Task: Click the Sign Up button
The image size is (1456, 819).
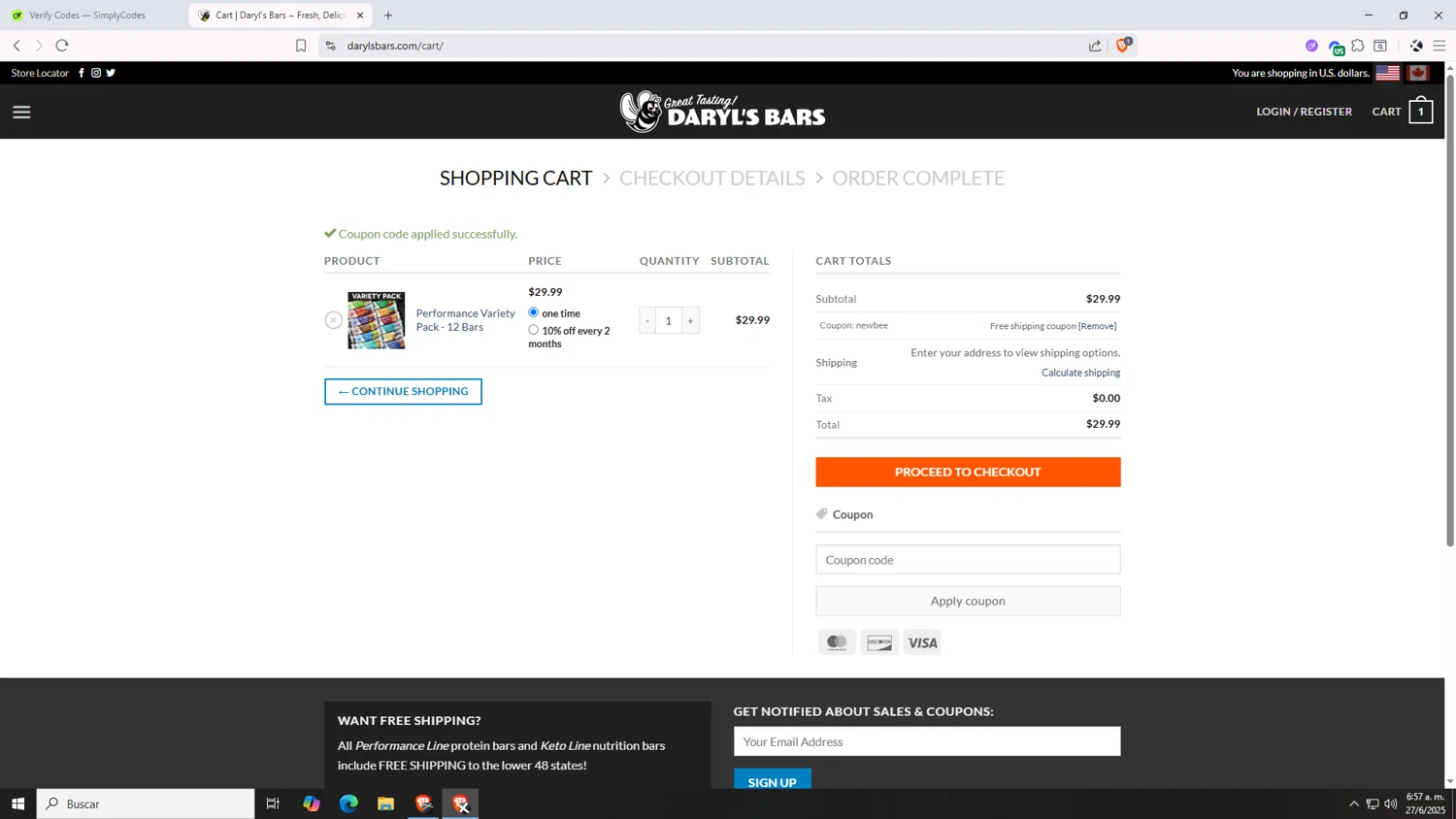Action: (773, 779)
